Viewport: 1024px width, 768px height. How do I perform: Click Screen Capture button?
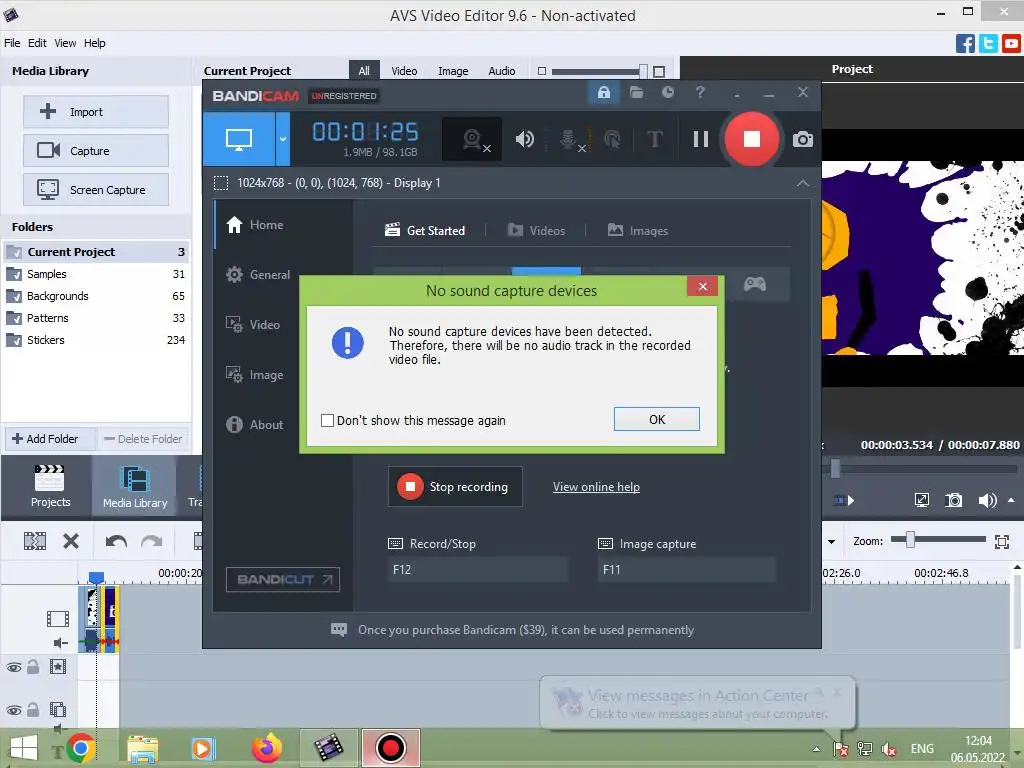[96, 190]
